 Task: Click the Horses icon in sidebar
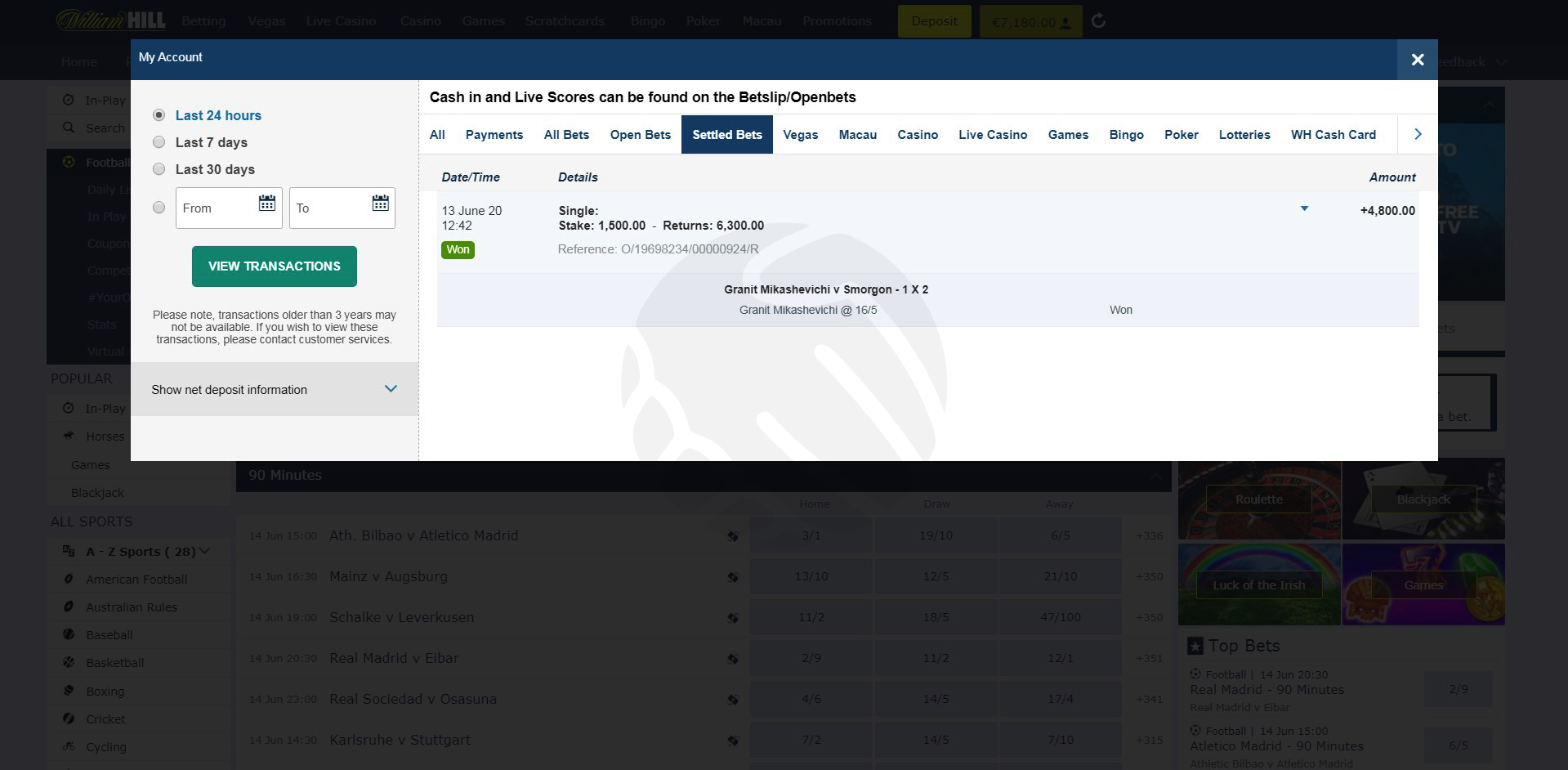[x=69, y=436]
